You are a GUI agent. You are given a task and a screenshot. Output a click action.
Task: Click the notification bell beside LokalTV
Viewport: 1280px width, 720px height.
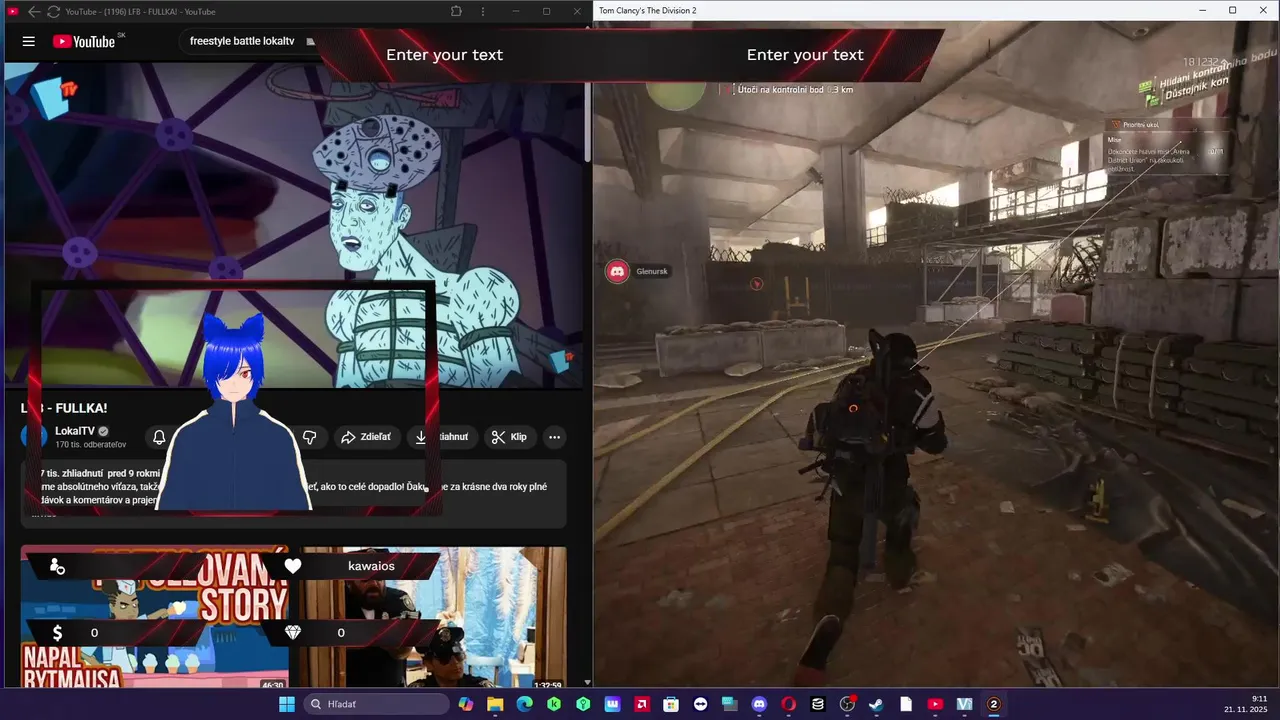point(159,437)
